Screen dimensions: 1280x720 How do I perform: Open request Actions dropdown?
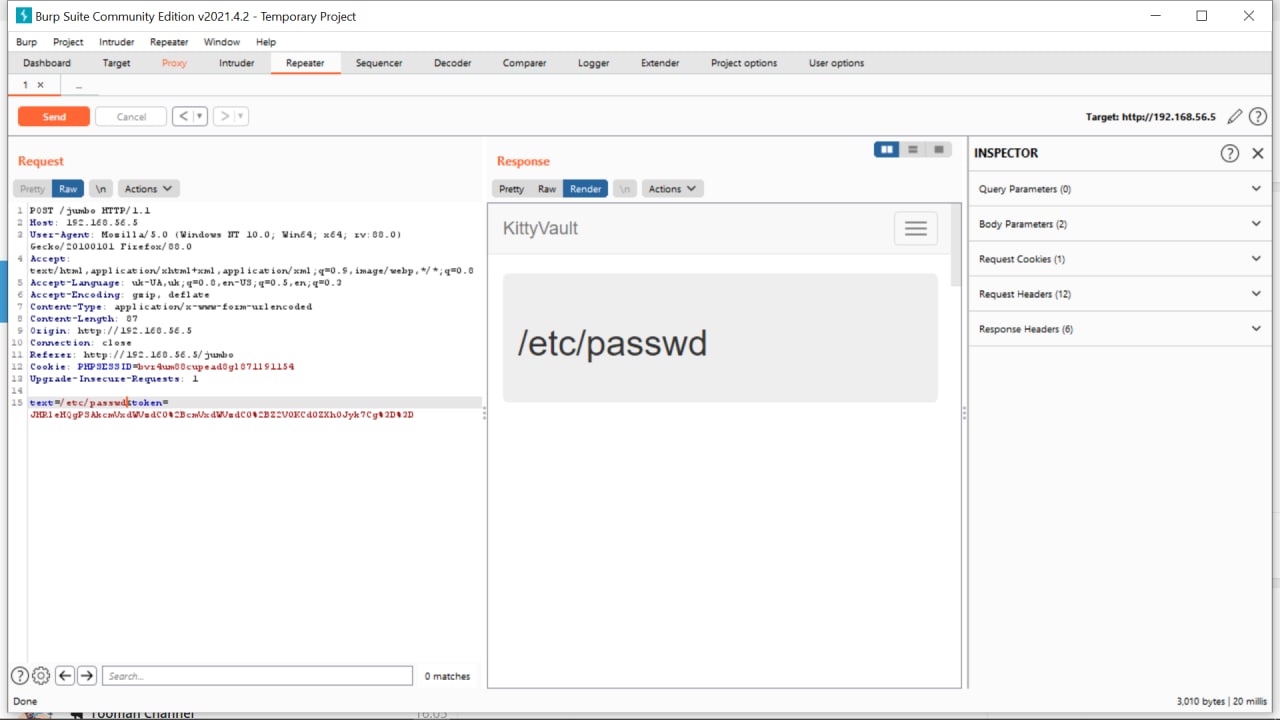coord(148,189)
